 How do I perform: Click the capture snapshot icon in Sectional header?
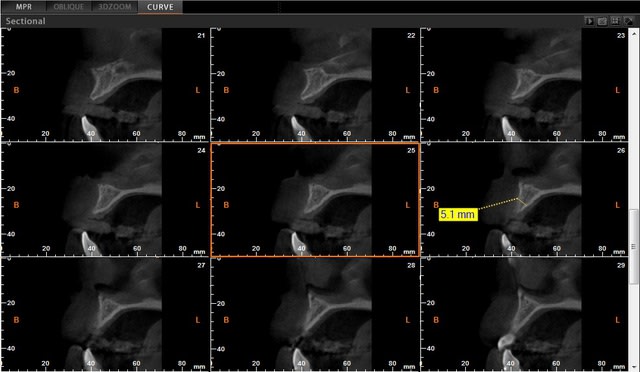point(602,21)
